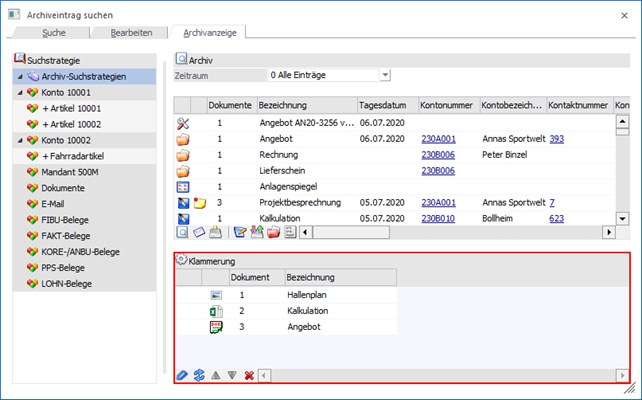Click the move up triangle in Klammerung toolbar

(215, 376)
